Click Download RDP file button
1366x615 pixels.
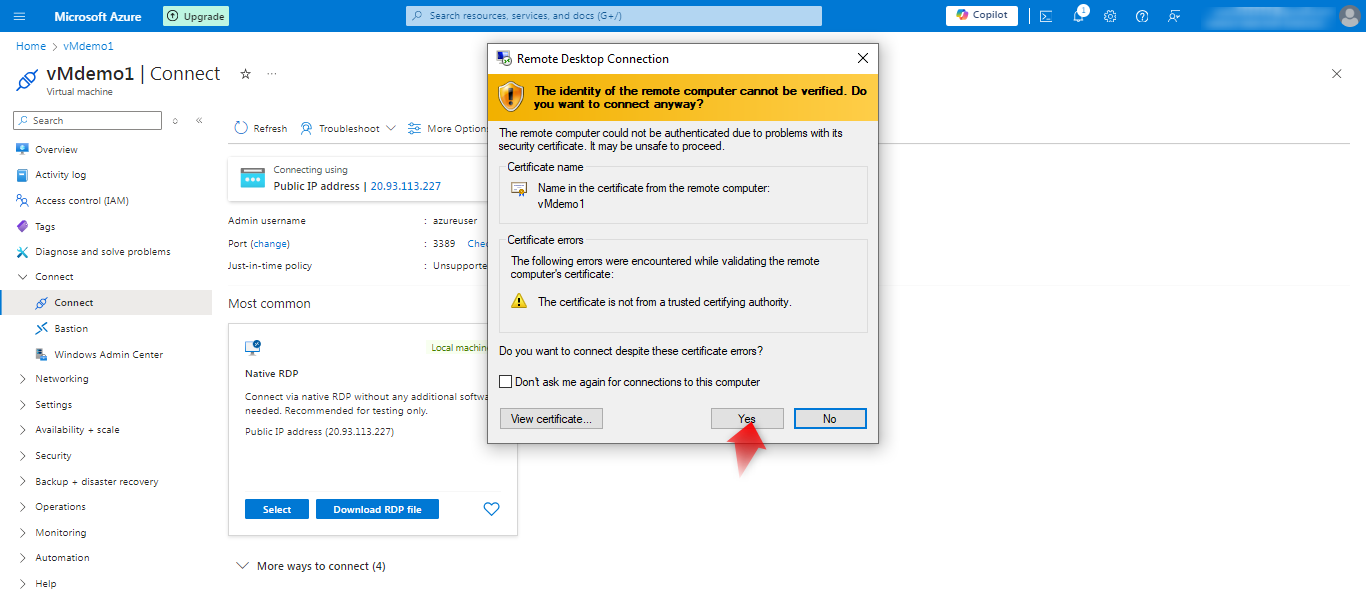377,509
